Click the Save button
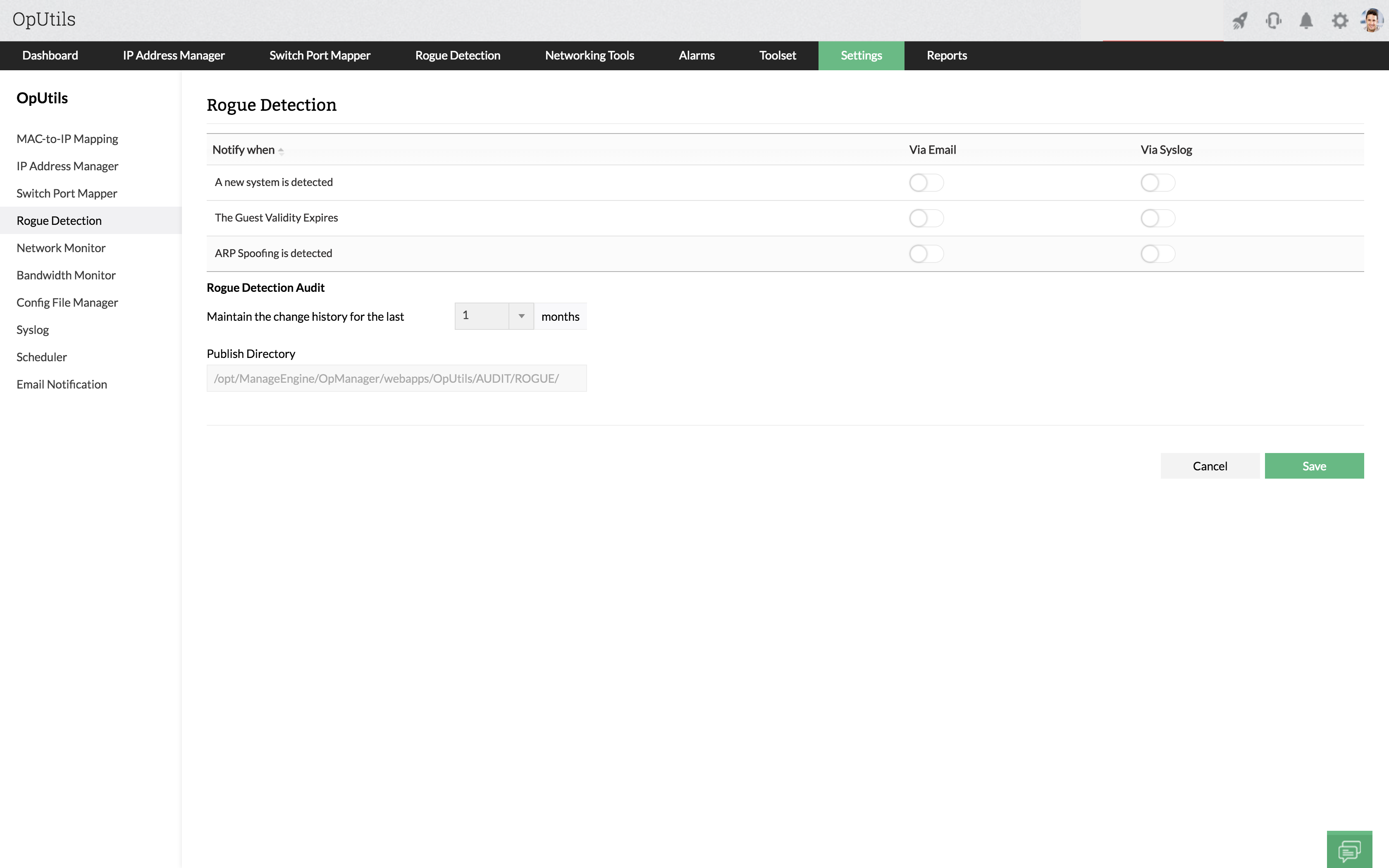The height and width of the screenshot is (868, 1389). [1314, 465]
